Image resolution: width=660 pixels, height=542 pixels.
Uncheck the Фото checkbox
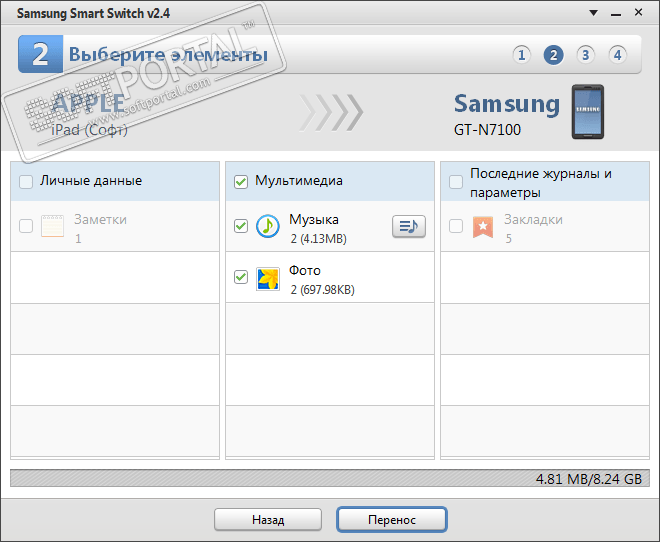[x=241, y=277]
